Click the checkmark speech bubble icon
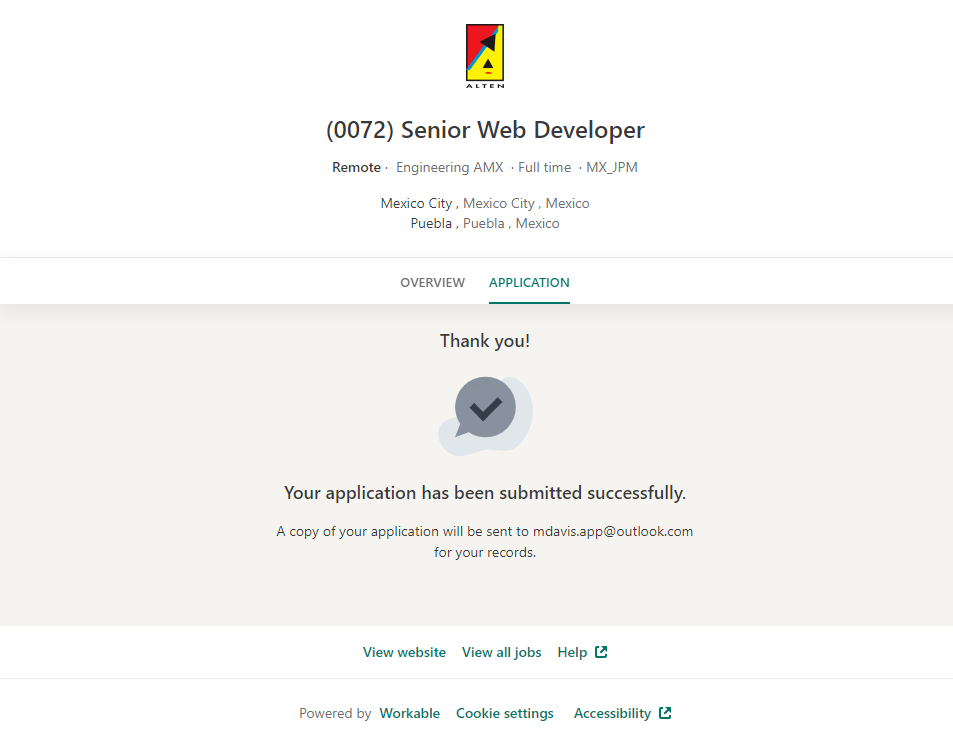 coord(485,408)
